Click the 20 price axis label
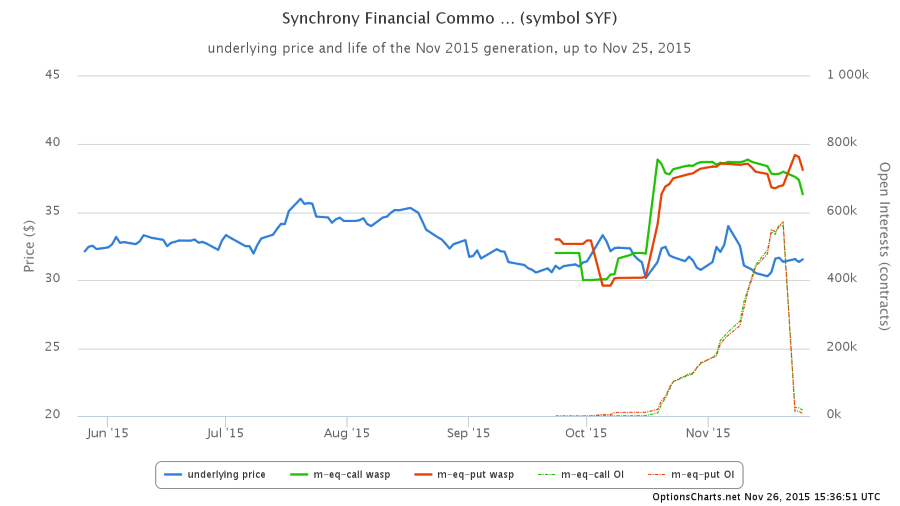 point(52,414)
